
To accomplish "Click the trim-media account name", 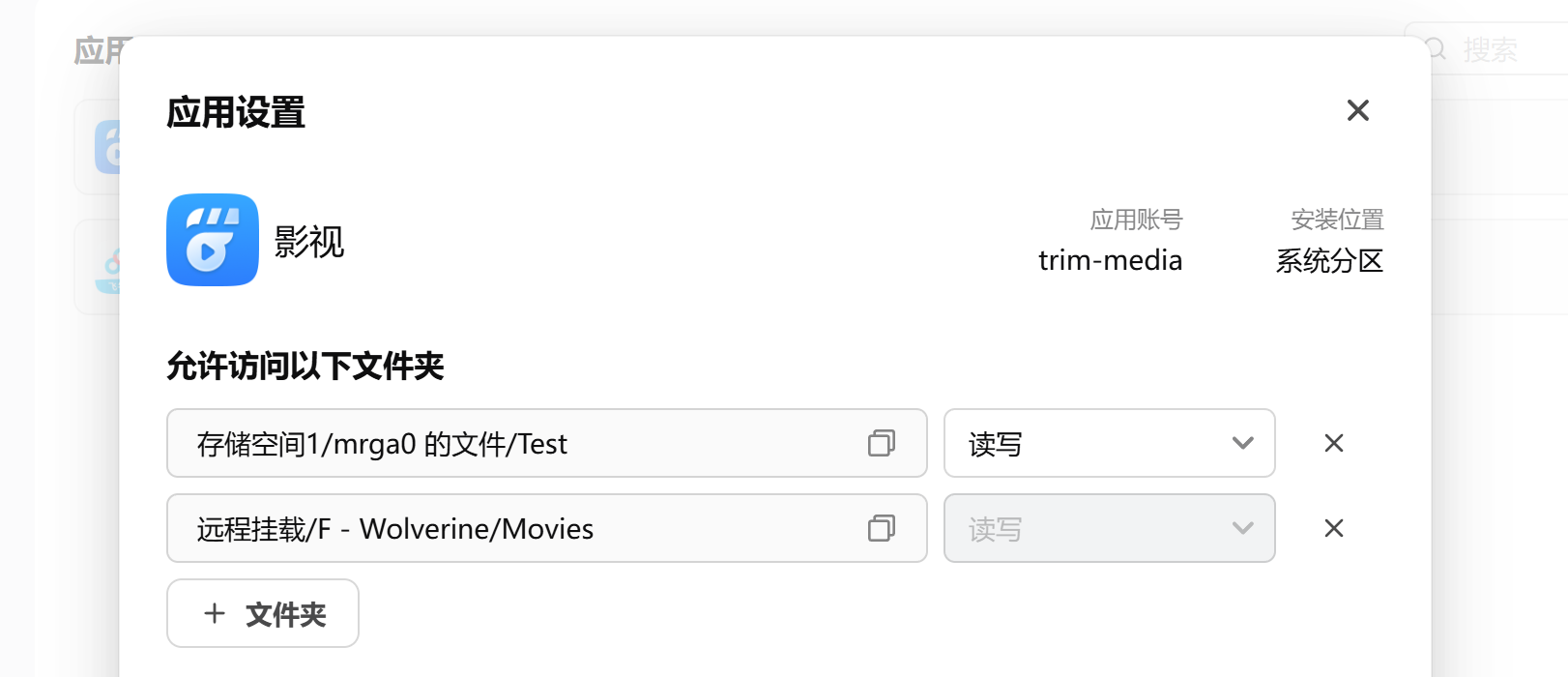I will (x=1110, y=260).
